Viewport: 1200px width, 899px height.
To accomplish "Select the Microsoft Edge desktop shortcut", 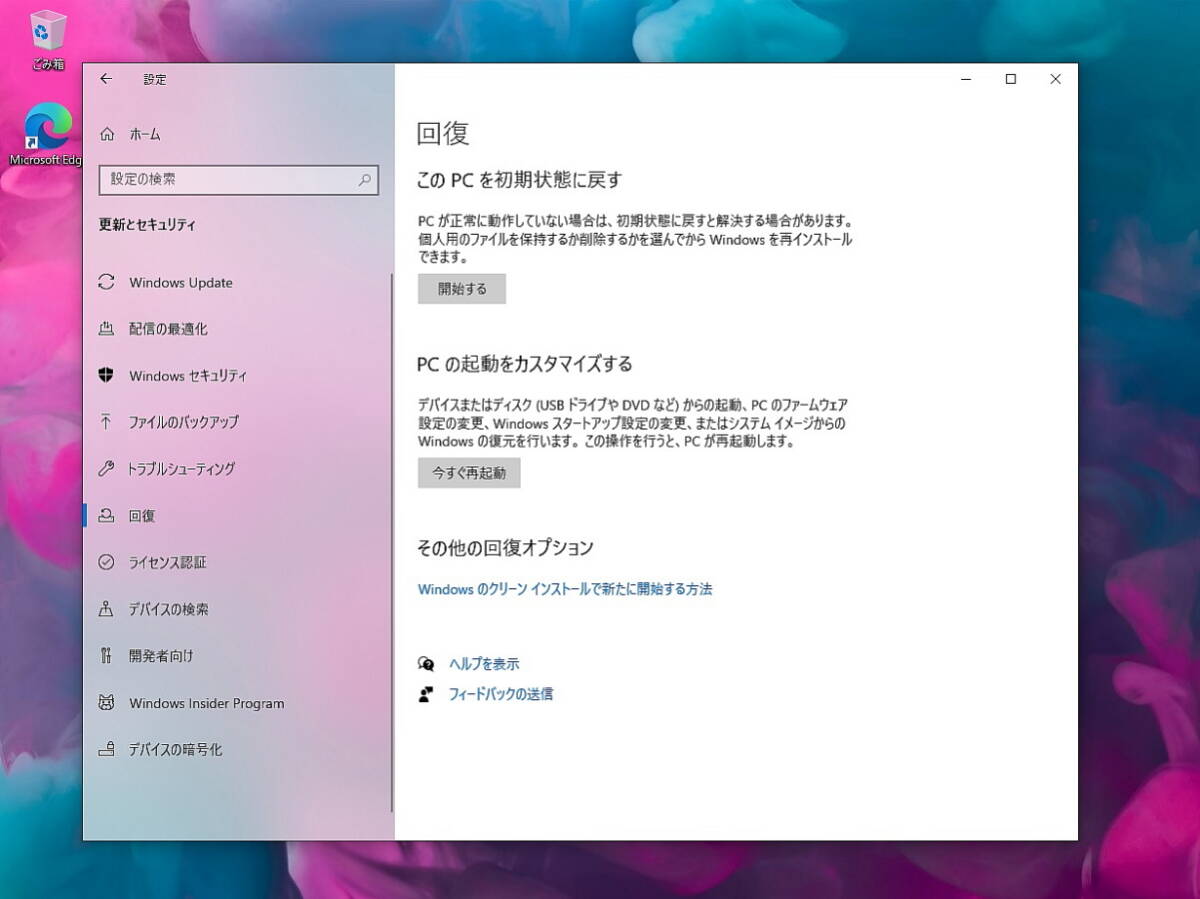I will pyautogui.click(x=46, y=135).
